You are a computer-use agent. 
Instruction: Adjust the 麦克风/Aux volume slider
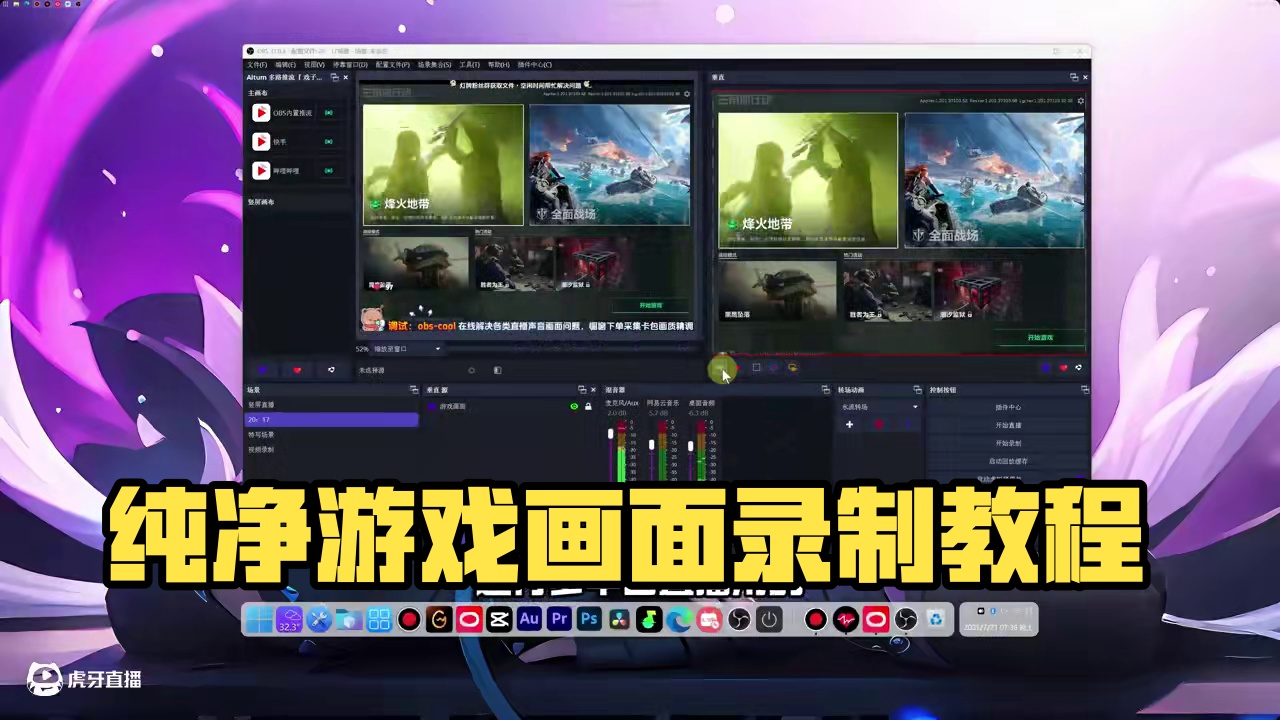[611, 434]
